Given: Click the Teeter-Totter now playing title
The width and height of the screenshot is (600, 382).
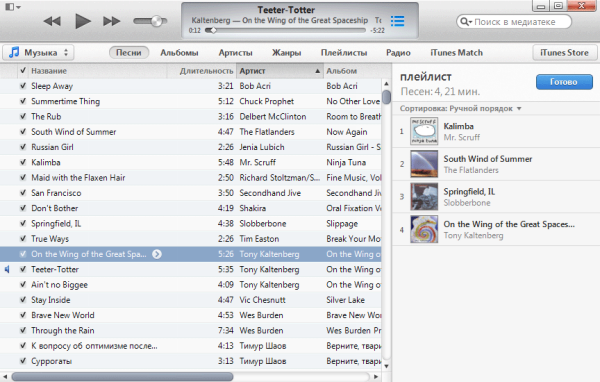Looking at the screenshot, I should click(286, 10).
